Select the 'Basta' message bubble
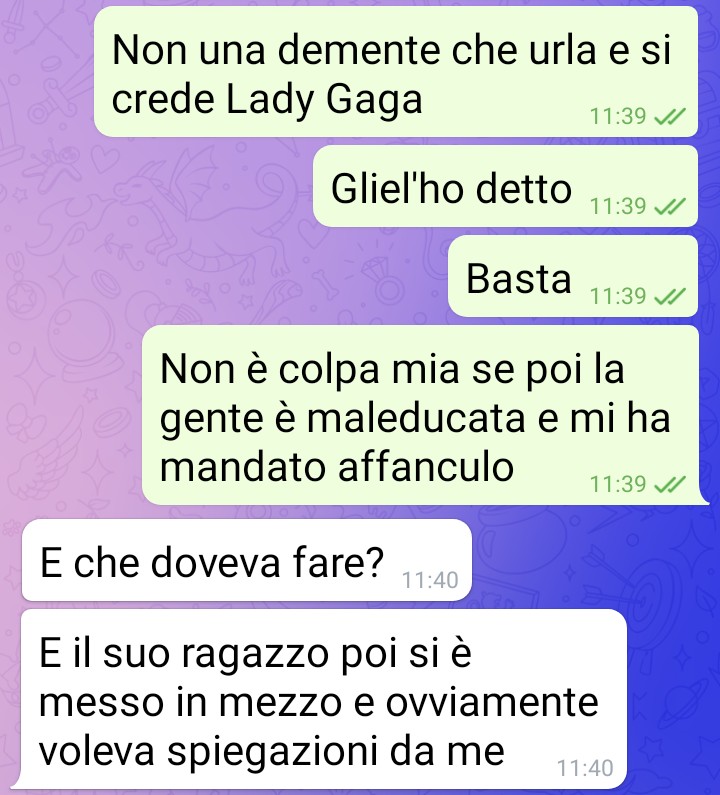 click(573, 276)
